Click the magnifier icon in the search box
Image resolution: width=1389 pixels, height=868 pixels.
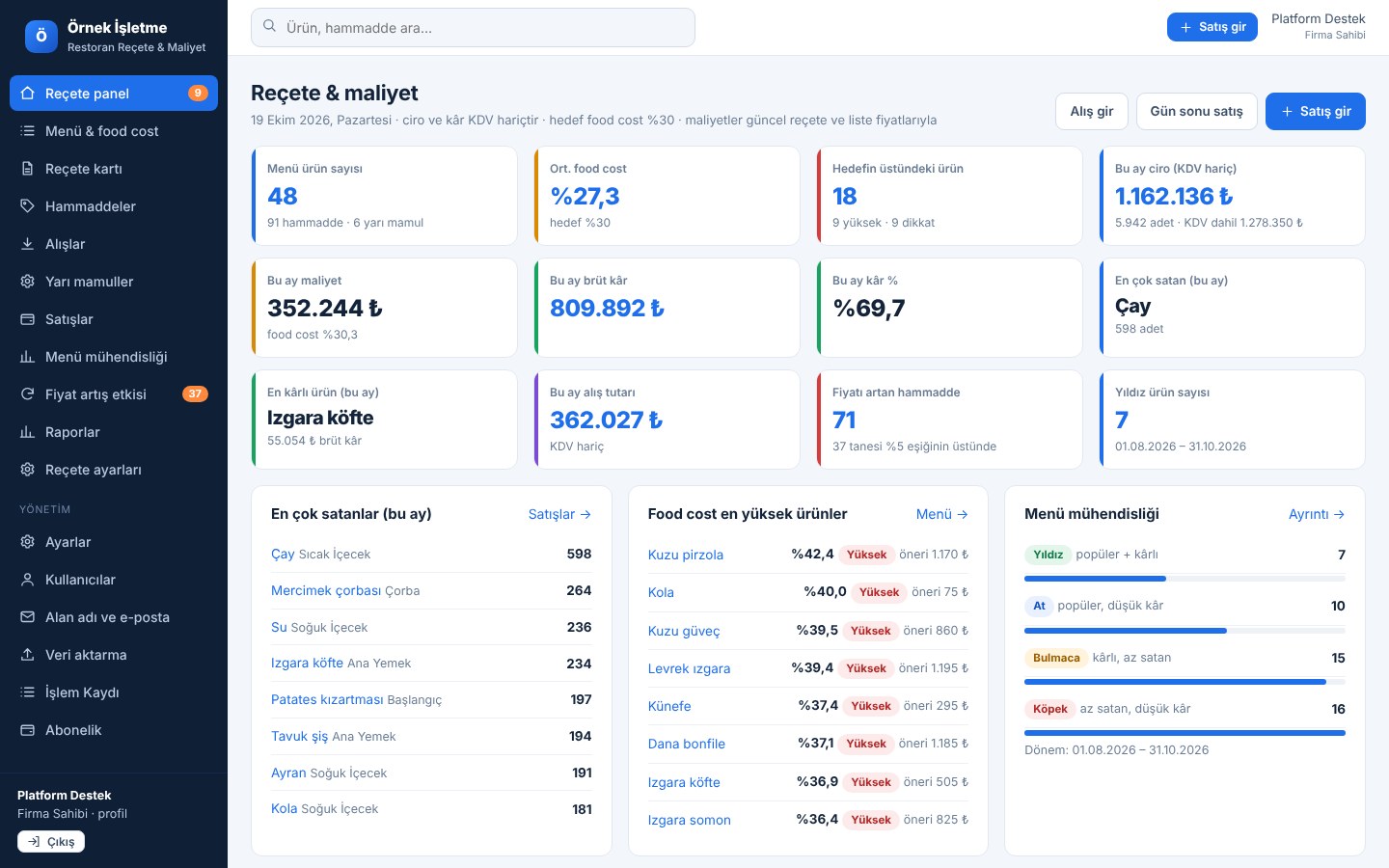pyautogui.click(x=270, y=27)
